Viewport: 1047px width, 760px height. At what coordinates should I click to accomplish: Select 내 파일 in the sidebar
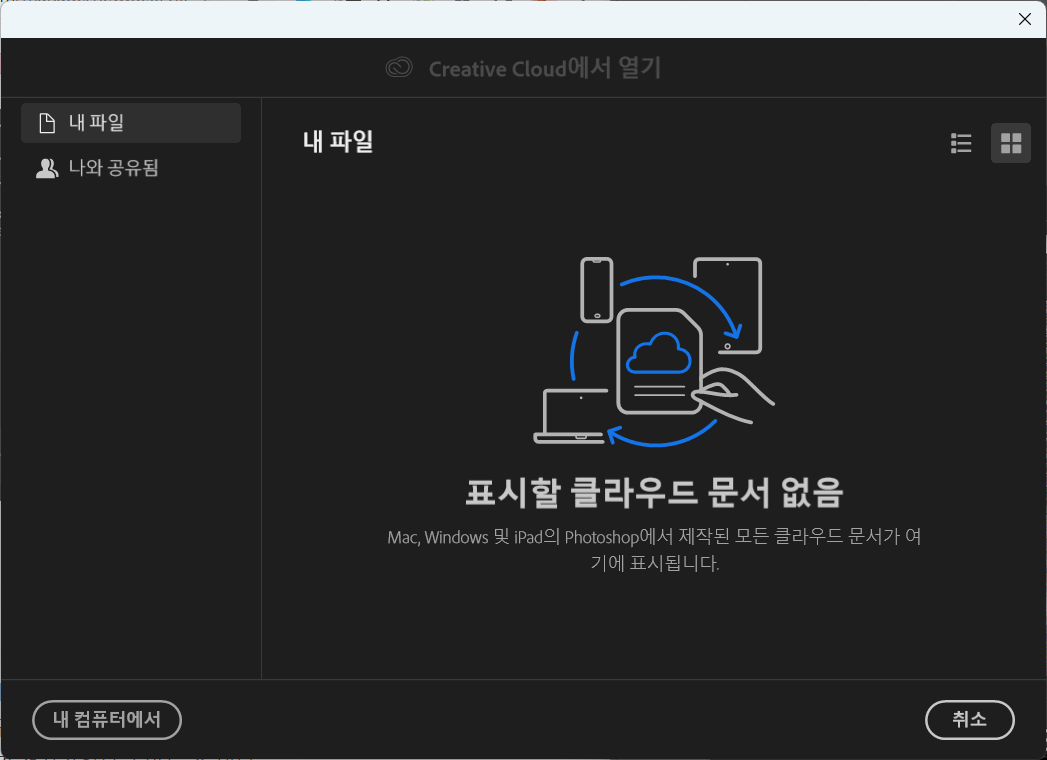pyautogui.click(x=131, y=123)
